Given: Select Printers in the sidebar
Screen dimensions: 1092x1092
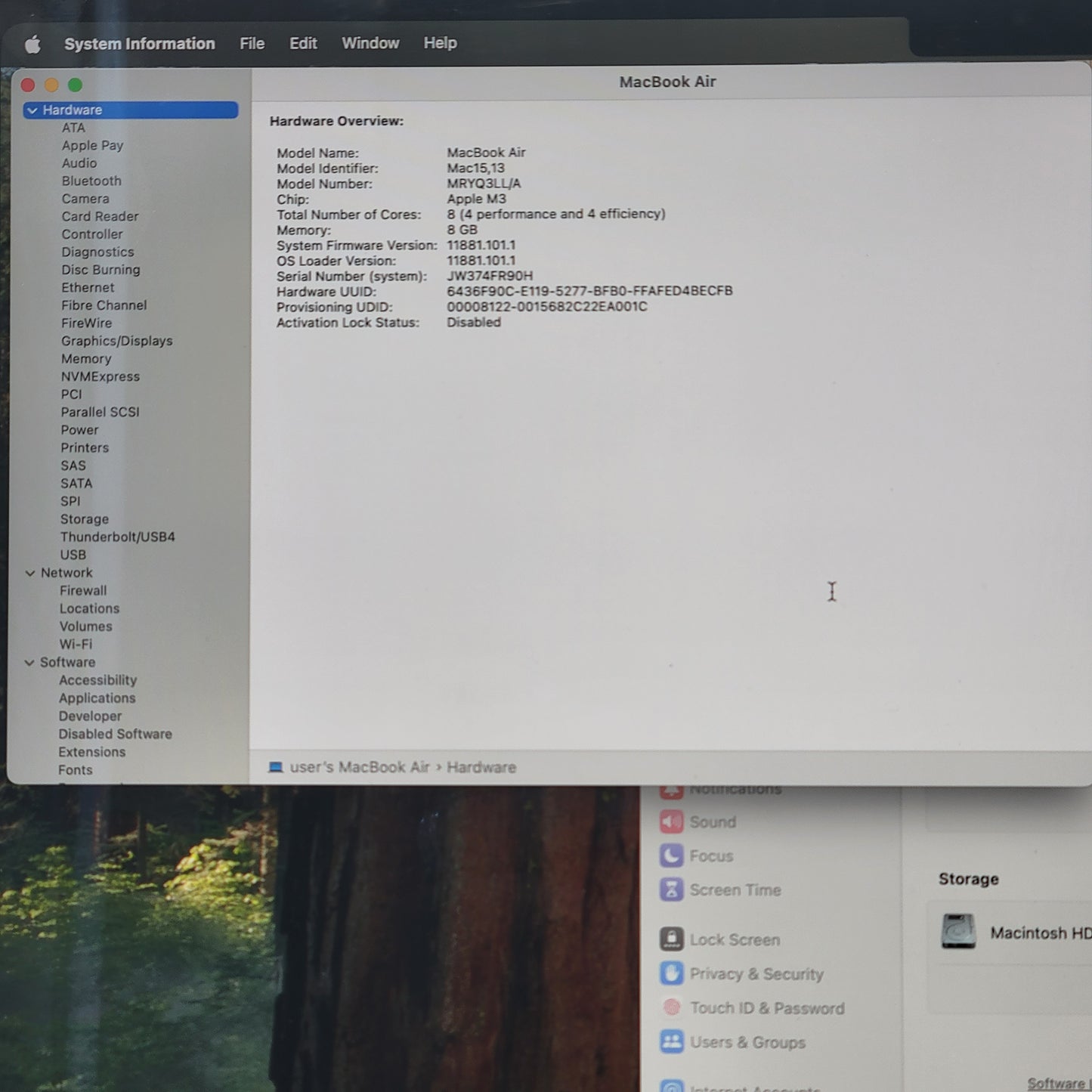Looking at the screenshot, I should click(85, 447).
